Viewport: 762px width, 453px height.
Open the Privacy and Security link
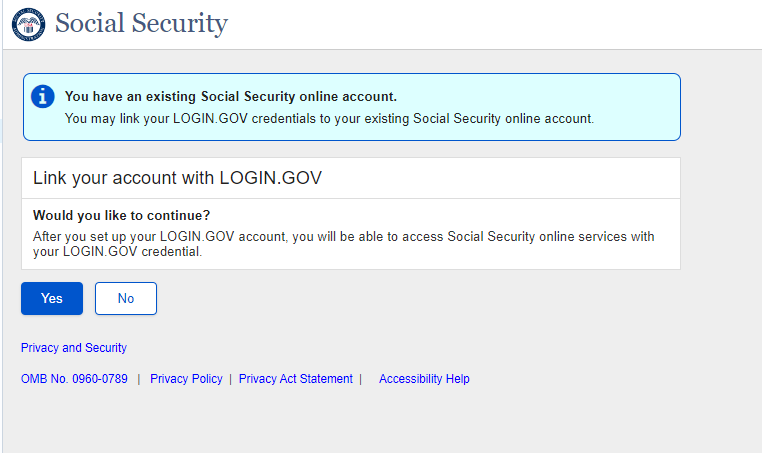coord(74,348)
